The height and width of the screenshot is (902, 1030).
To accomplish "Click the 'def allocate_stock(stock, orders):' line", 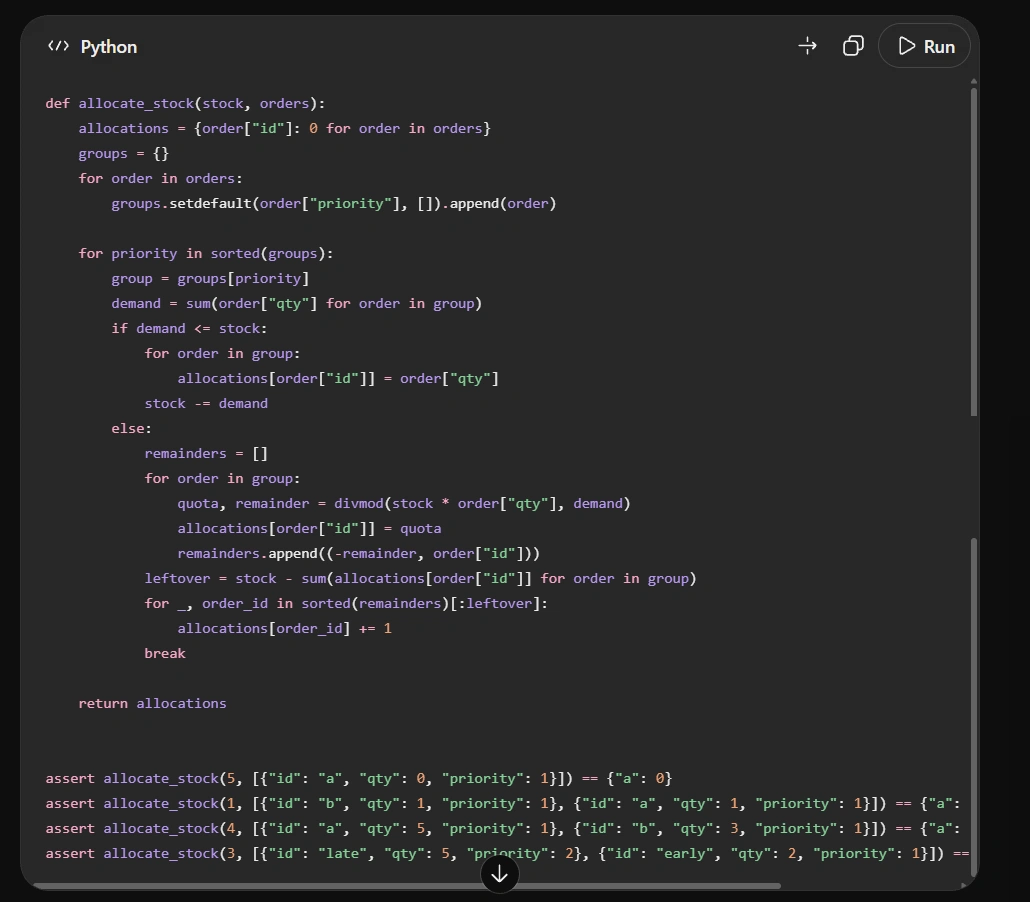I will point(185,104).
